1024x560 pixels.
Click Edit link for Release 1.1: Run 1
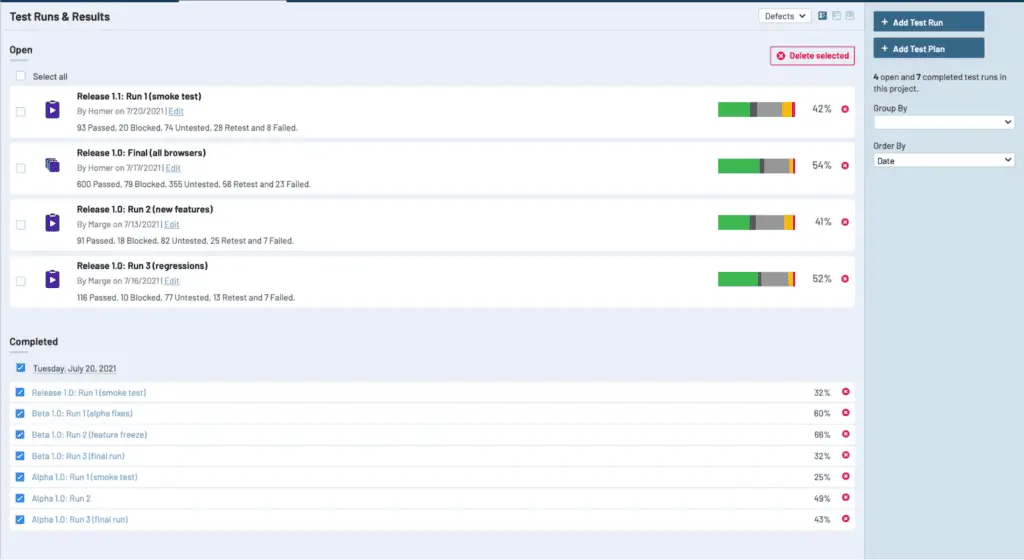coord(176,112)
